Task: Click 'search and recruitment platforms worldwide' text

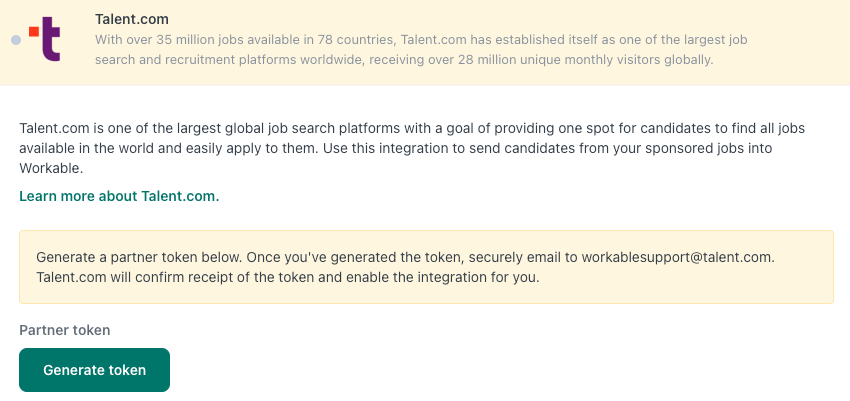Action: coord(230,60)
